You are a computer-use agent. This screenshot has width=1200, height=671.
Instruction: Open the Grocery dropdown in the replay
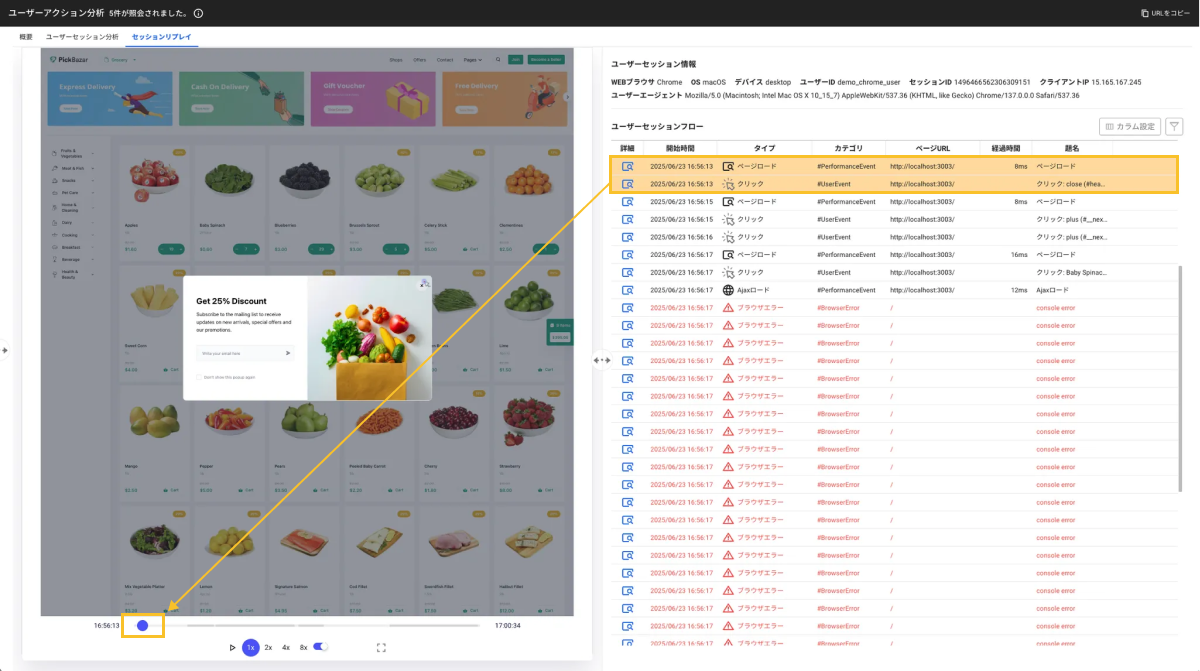point(120,60)
